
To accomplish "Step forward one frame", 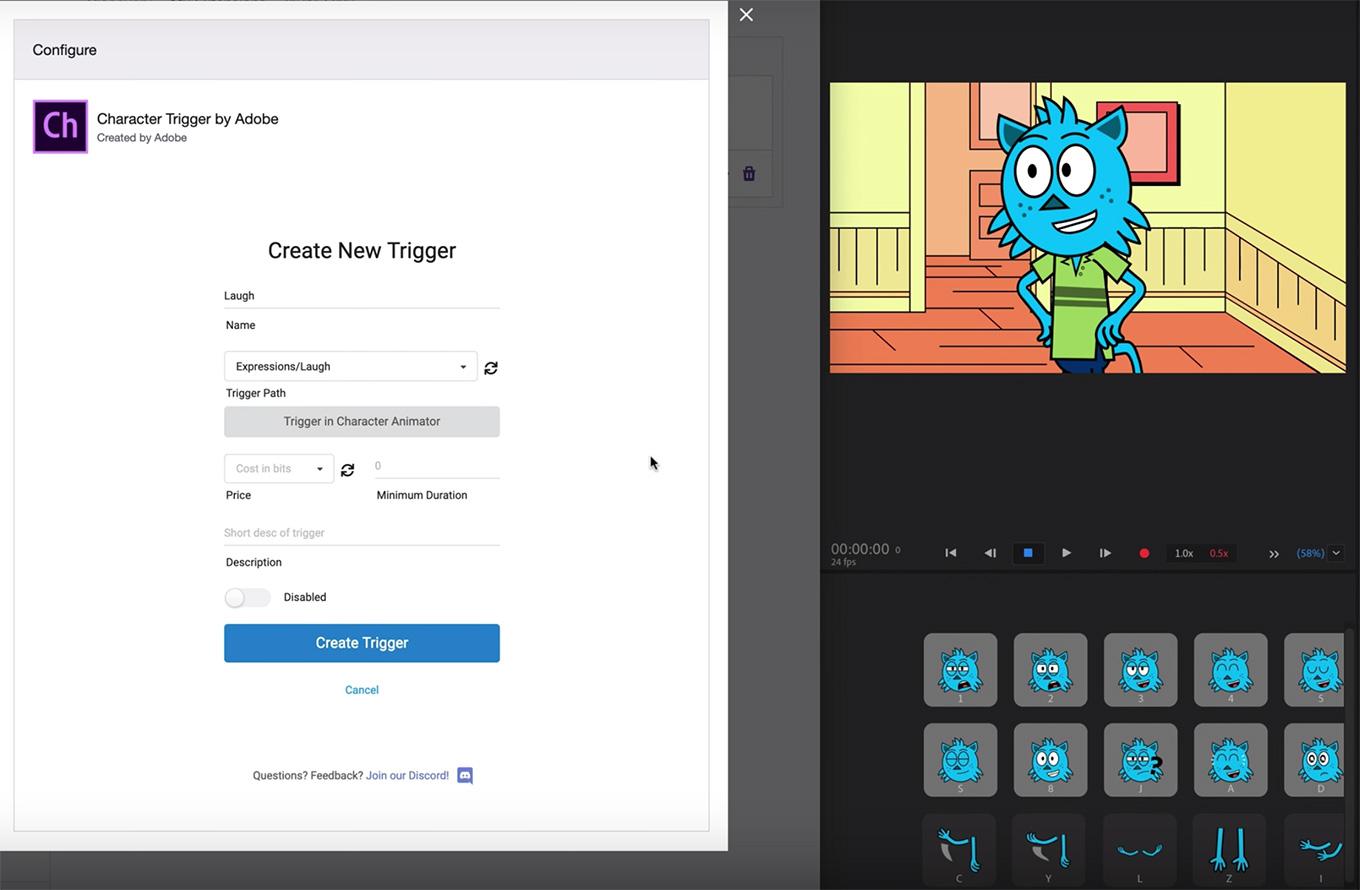I will [1105, 553].
